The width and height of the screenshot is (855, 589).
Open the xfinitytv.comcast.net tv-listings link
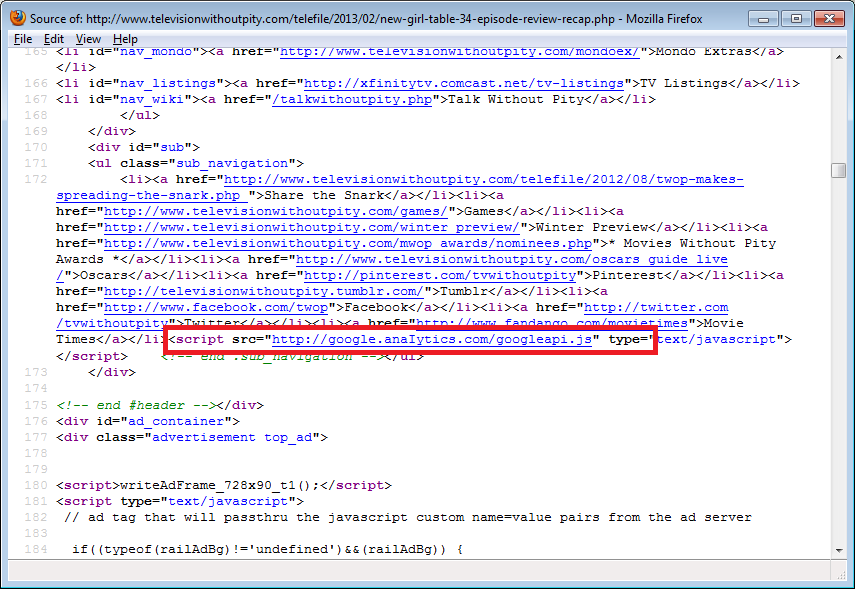click(x=467, y=84)
